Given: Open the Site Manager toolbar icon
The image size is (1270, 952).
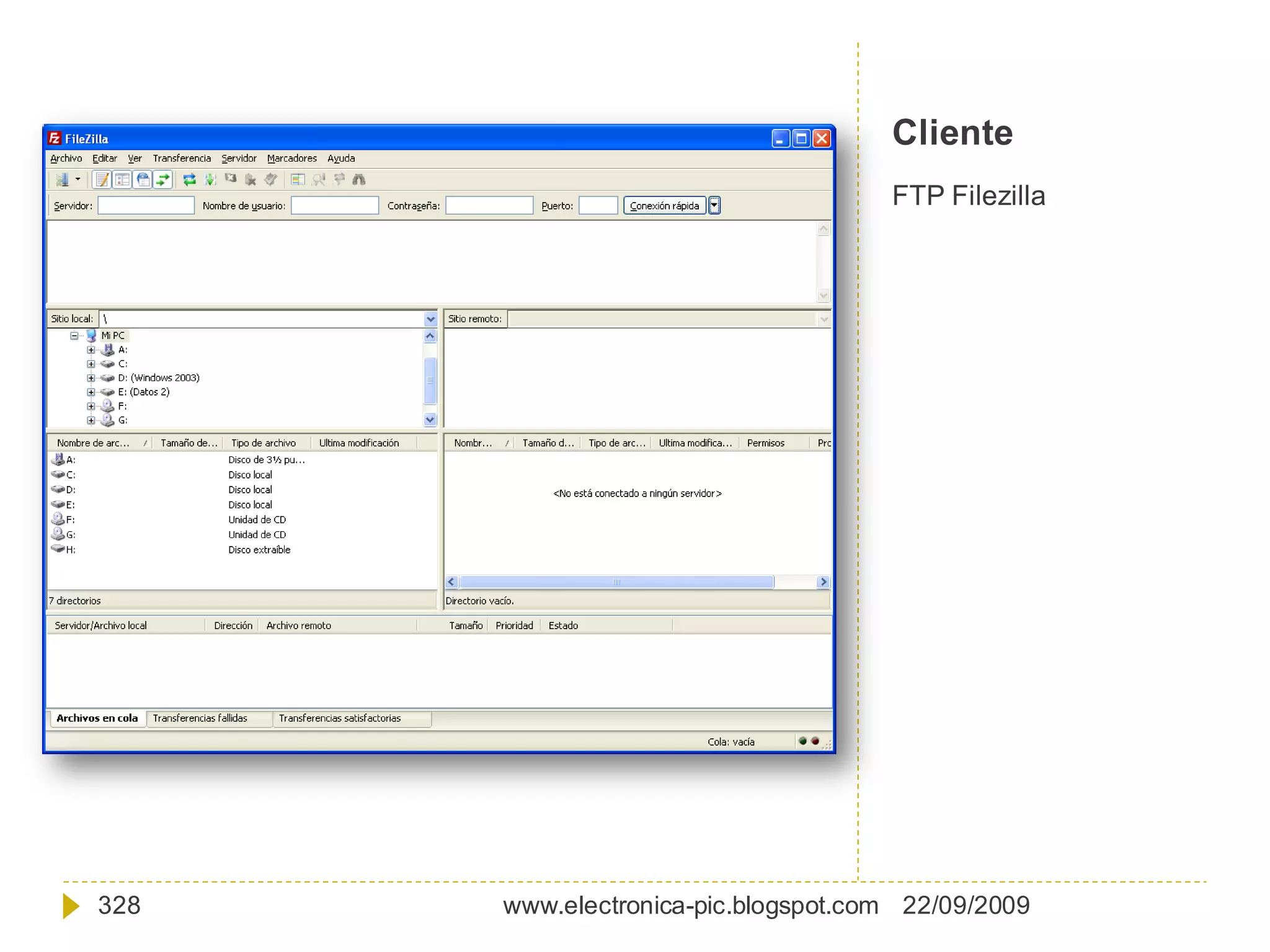Looking at the screenshot, I should coord(63,180).
